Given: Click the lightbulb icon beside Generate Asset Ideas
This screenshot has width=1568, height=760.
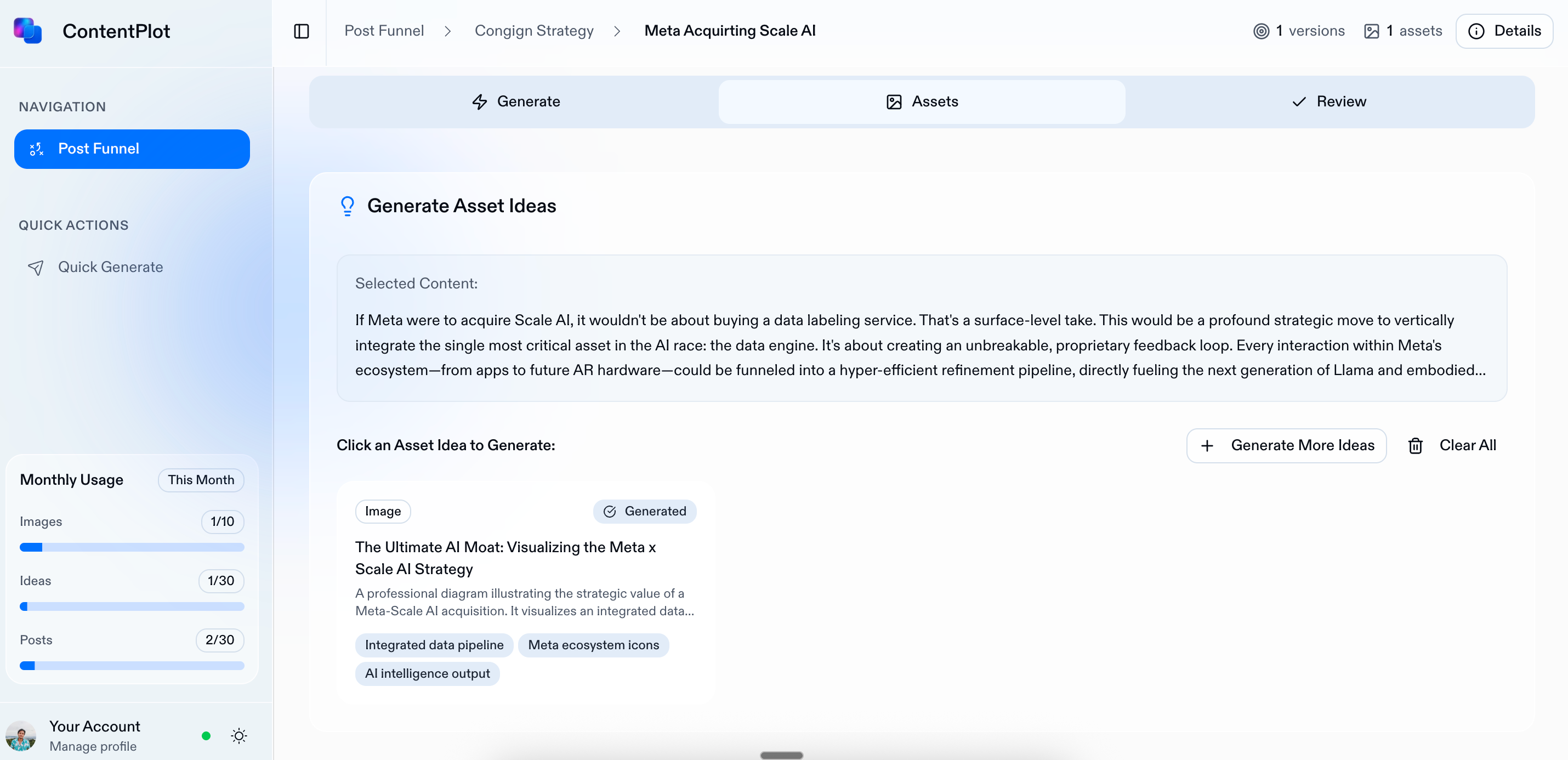Looking at the screenshot, I should click(347, 206).
